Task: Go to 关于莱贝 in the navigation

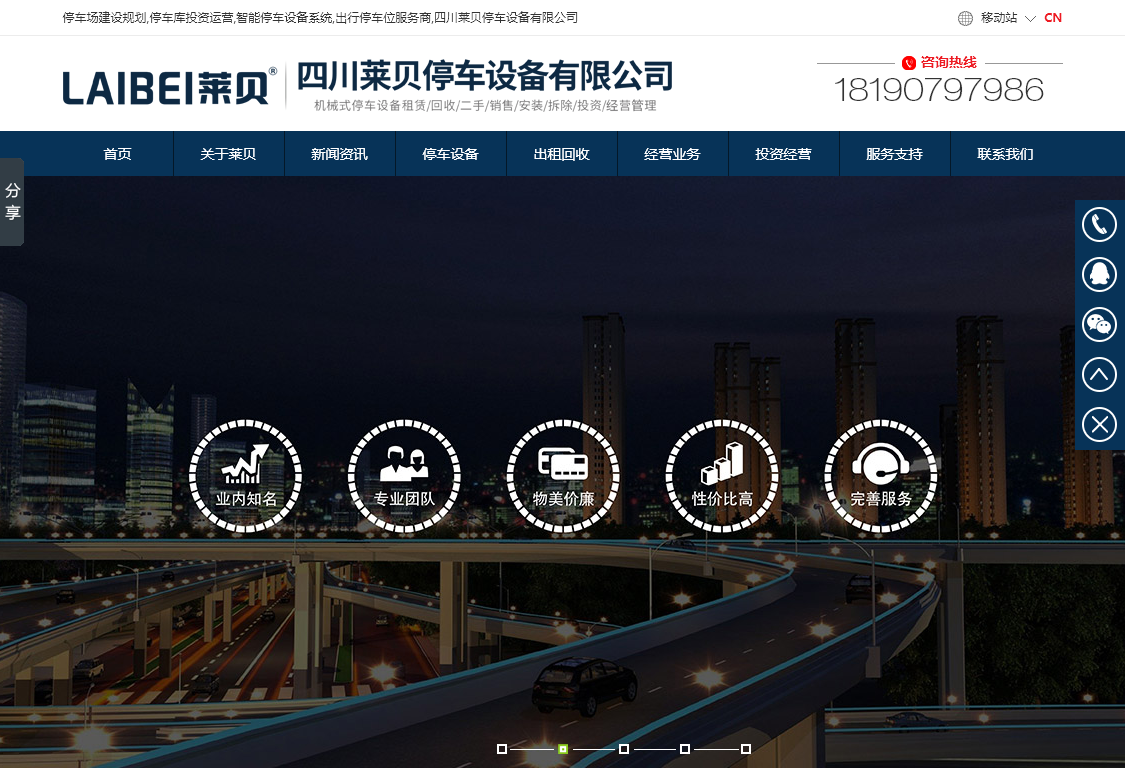Action: point(229,154)
